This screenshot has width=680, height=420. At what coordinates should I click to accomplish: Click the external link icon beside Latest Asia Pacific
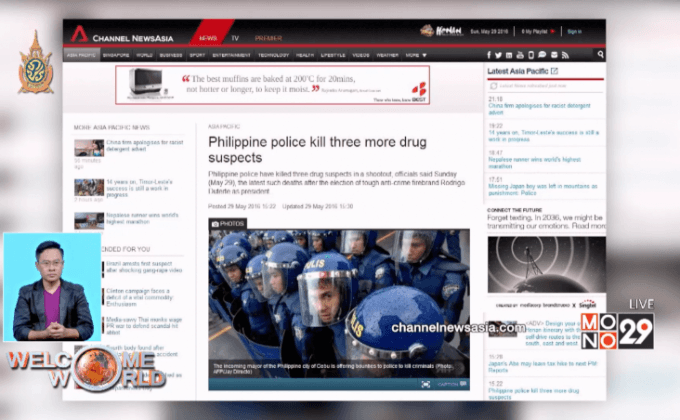[555, 72]
